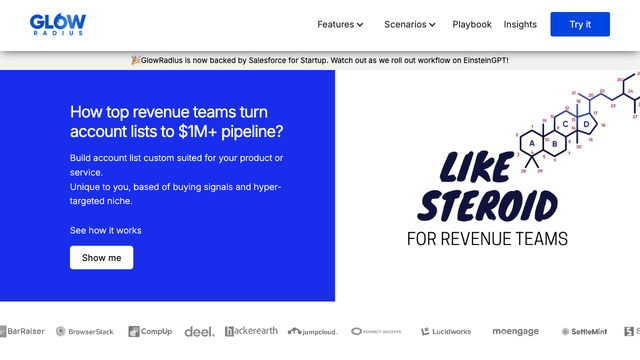
Task: Expand the Scenarios dropdown menu
Action: point(410,24)
